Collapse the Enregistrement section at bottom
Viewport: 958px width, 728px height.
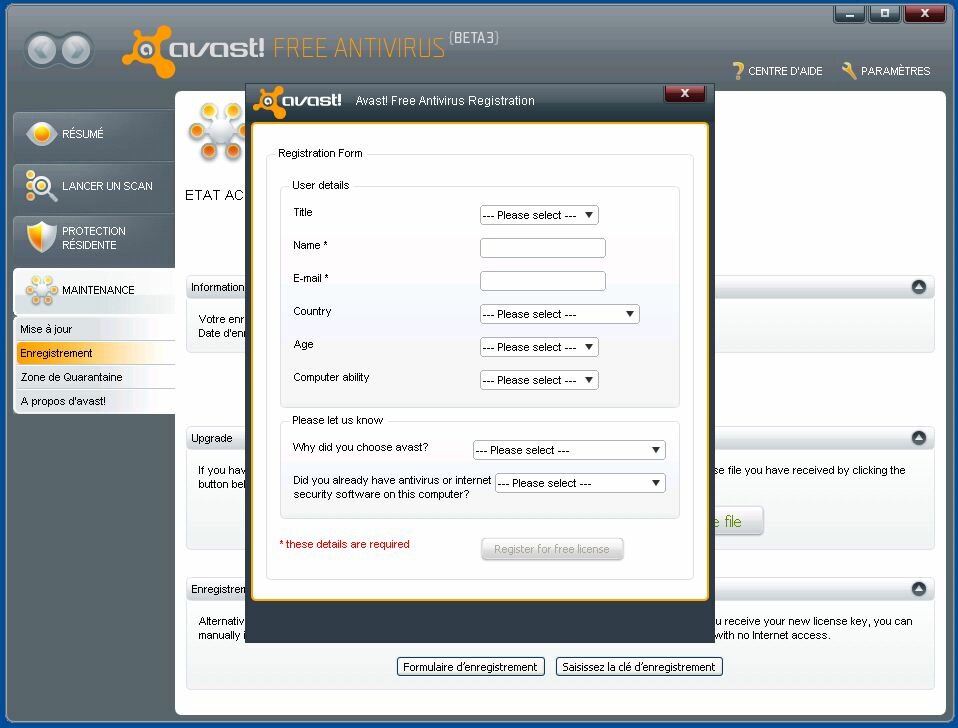(918, 589)
